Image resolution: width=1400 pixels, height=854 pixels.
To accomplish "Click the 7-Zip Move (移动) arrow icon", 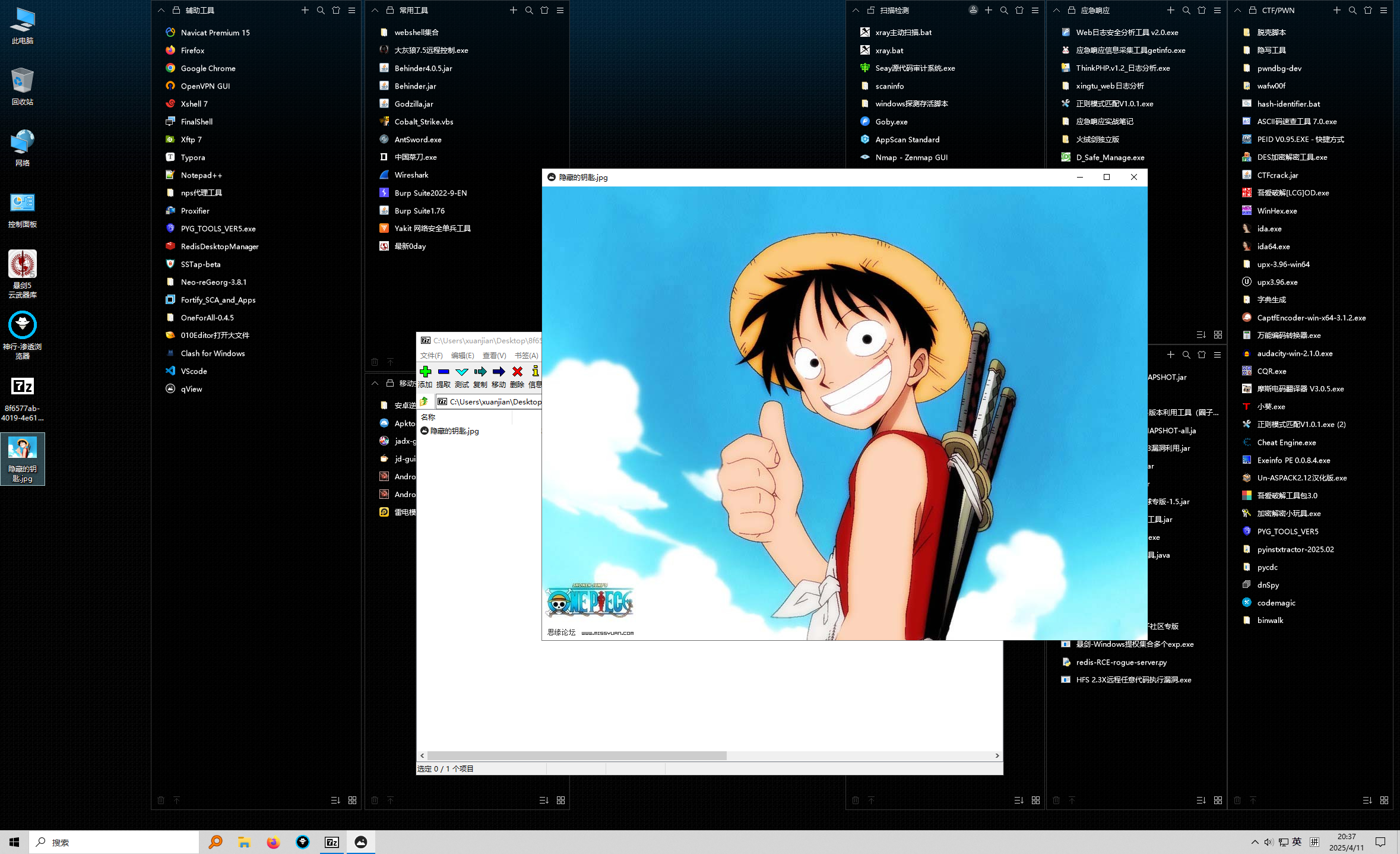I will click(499, 372).
